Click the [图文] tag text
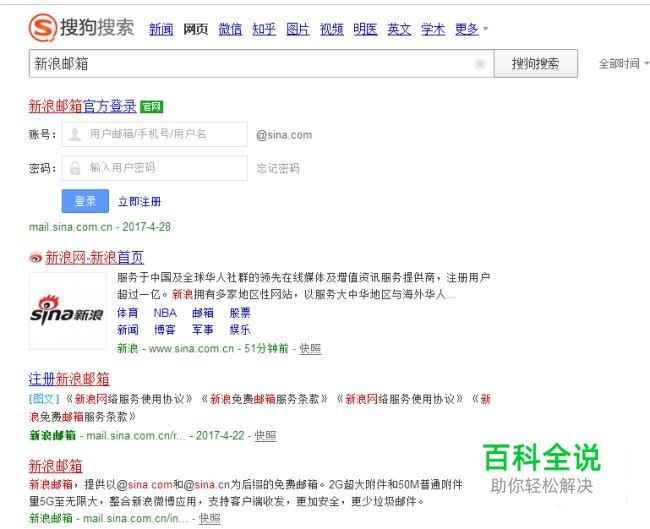Image resolution: width=650 pixels, height=529 pixels. tap(44, 399)
